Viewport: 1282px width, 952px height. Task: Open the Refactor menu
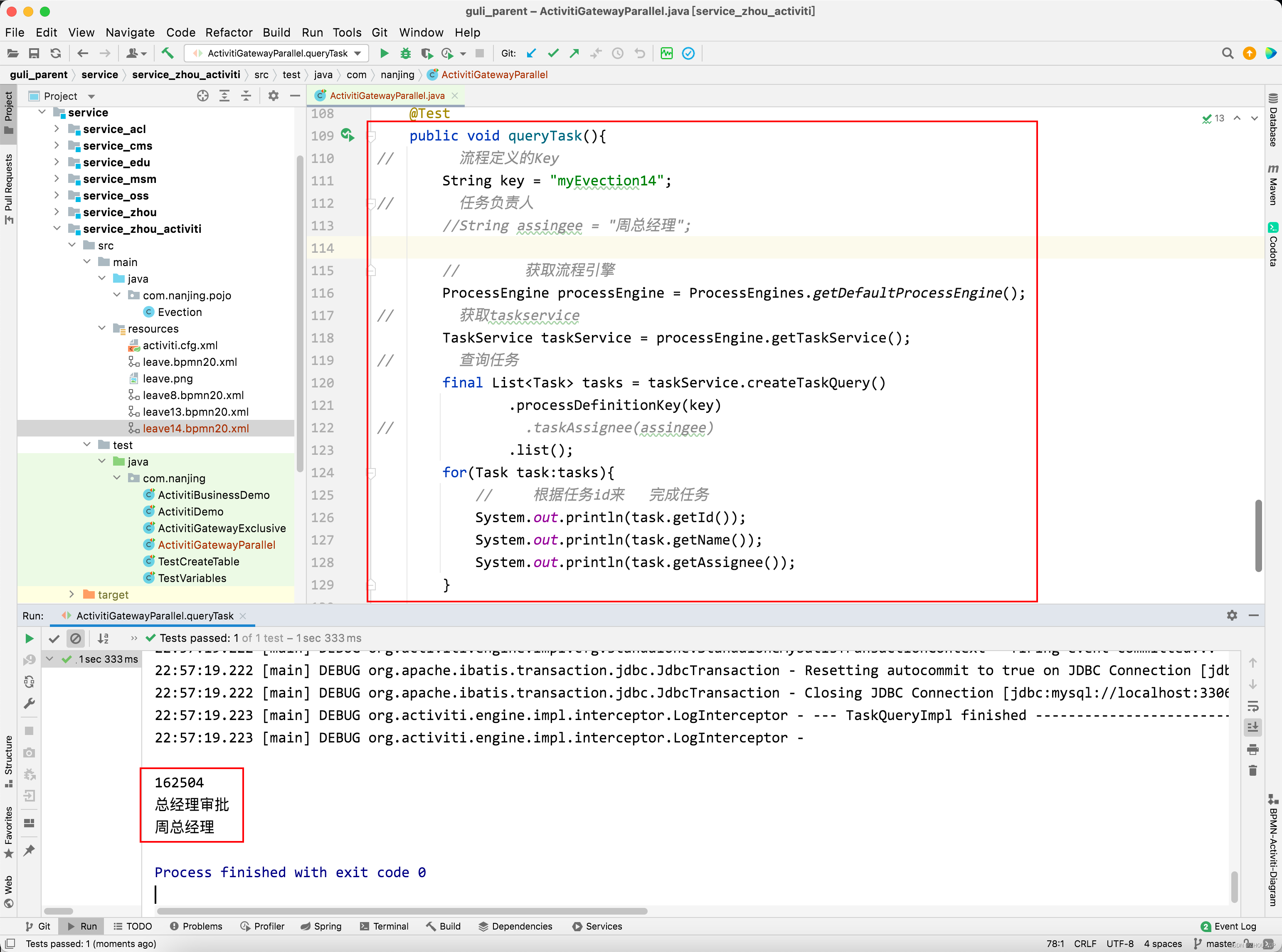point(229,32)
